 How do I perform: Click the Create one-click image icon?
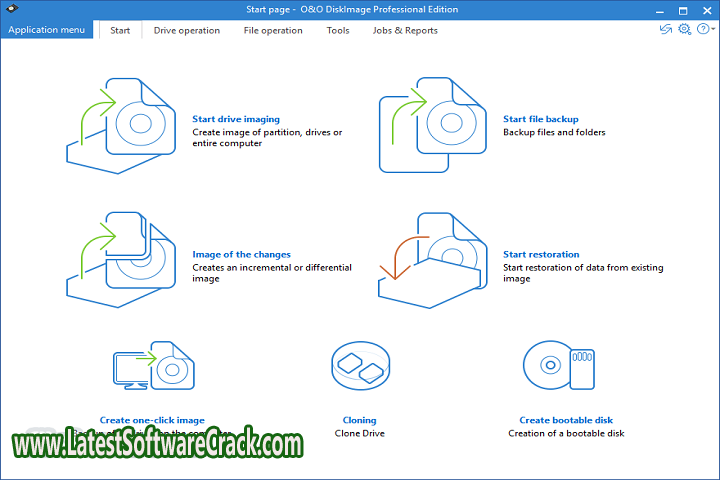[154, 366]
